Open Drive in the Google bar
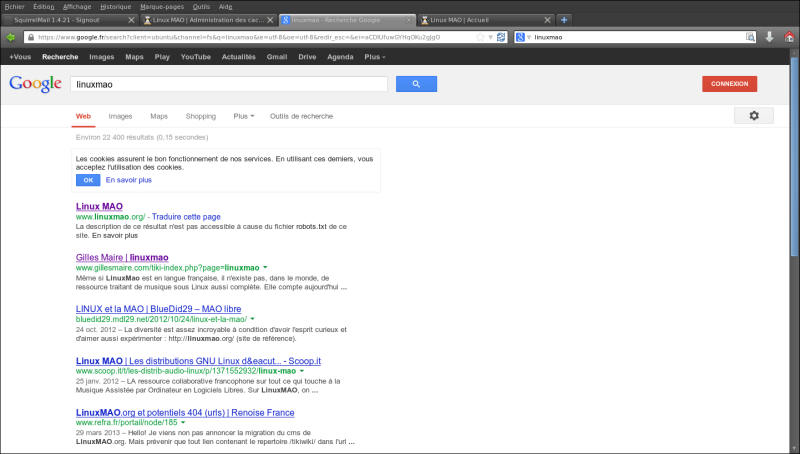Image resolution: width=800 pixels, height=454 pixels. [x=307, y=57]
